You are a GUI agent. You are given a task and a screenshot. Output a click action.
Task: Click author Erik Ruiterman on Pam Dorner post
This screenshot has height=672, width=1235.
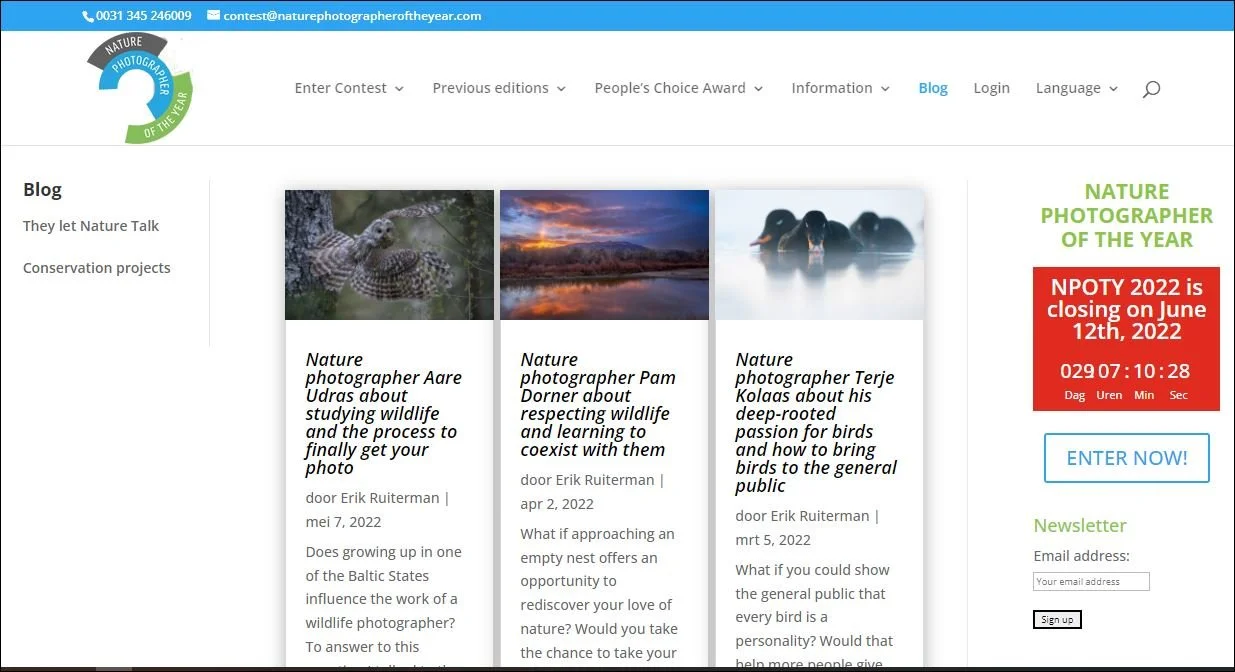tap(603, 480)
